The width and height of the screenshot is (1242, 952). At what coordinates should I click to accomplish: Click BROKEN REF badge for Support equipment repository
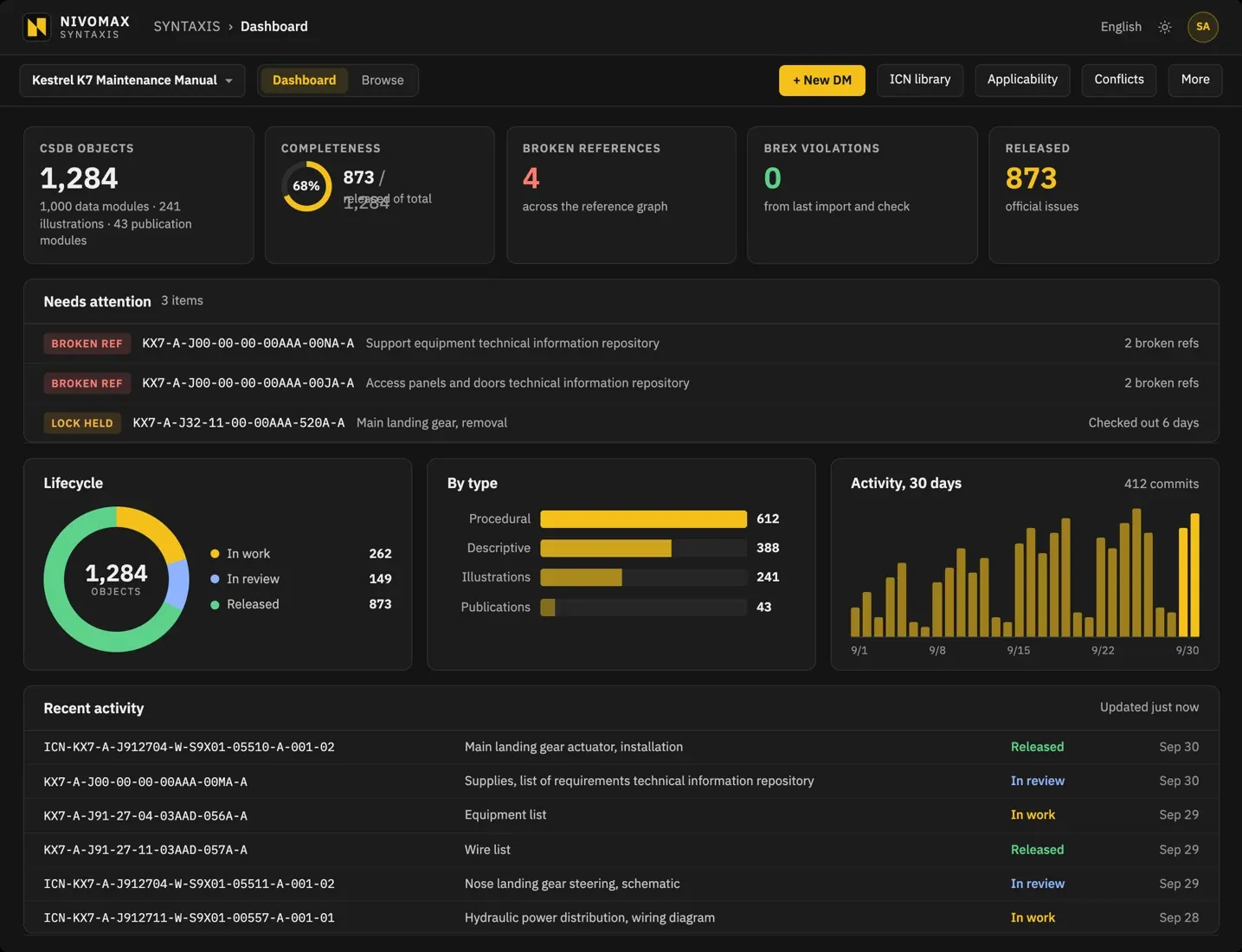tap(87, 344)
